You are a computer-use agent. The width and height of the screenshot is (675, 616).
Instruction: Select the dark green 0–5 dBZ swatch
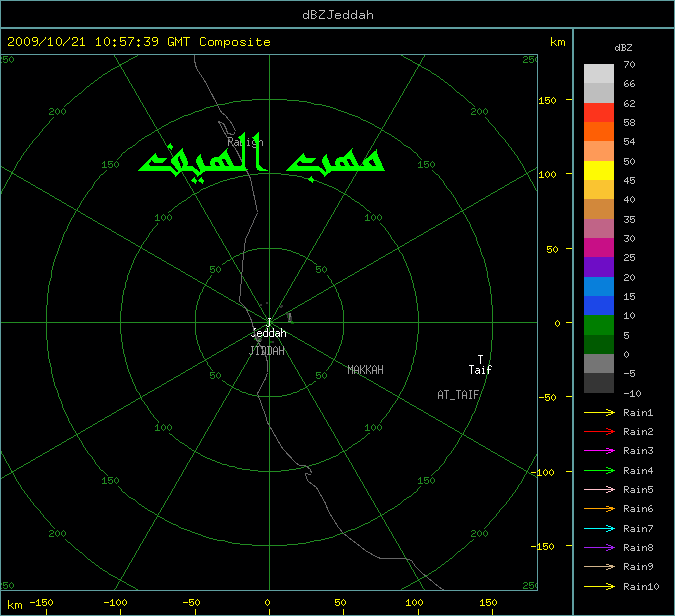coord(599,344)
